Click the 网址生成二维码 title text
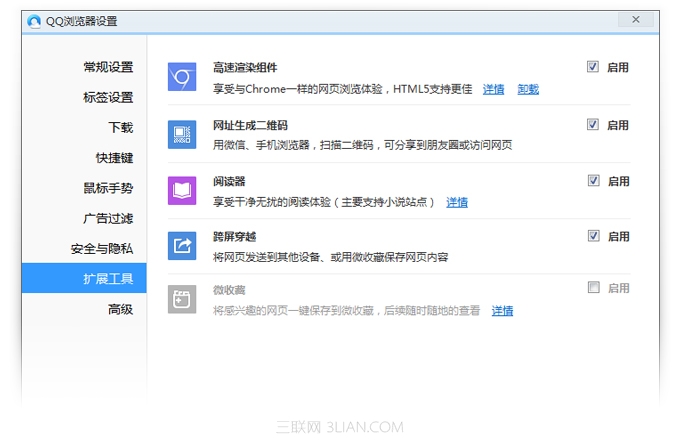 pos(250,125)
